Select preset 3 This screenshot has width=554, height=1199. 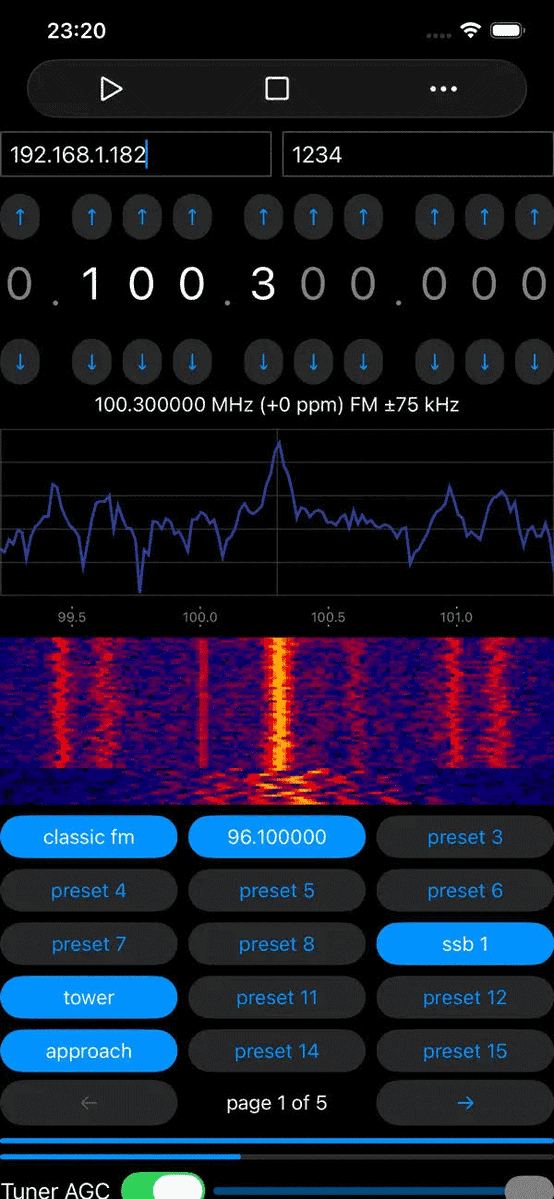(x=465, y=837)
